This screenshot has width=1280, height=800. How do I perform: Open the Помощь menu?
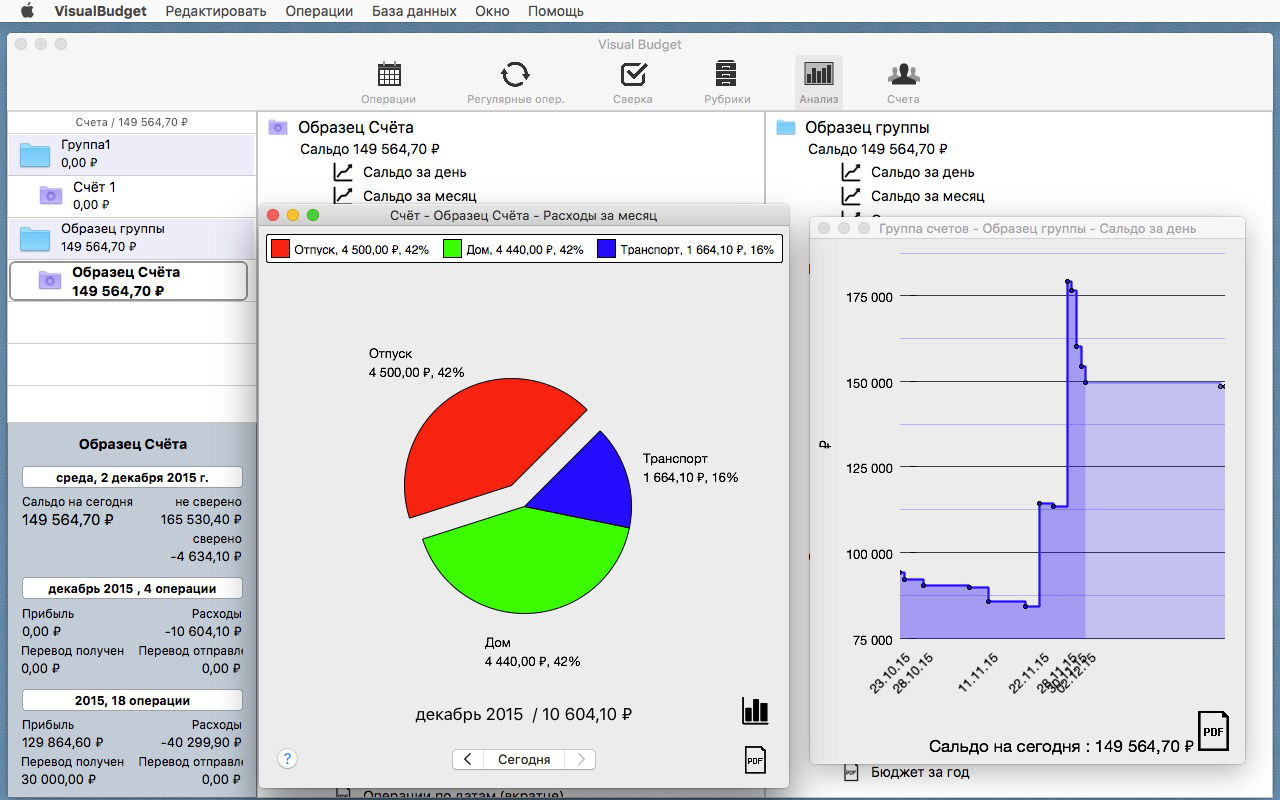[556, 11]
